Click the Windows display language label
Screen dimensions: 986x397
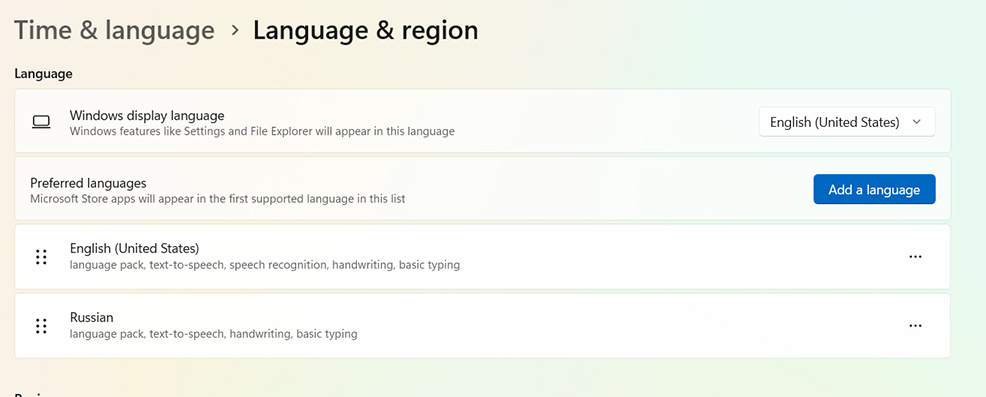click(x=147, y=116)
